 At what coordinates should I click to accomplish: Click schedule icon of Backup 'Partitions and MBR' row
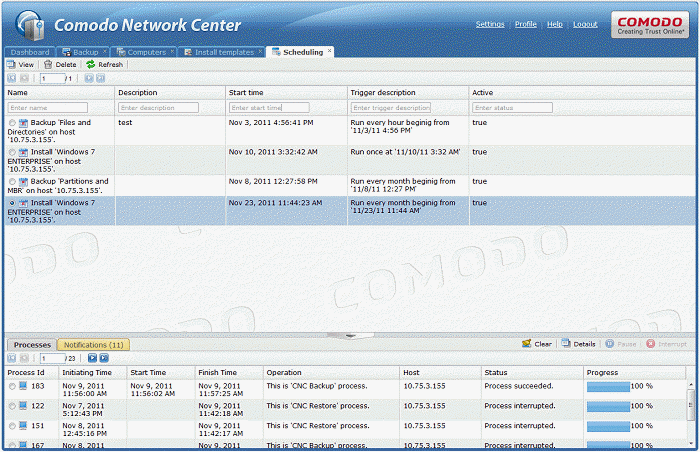23,182
